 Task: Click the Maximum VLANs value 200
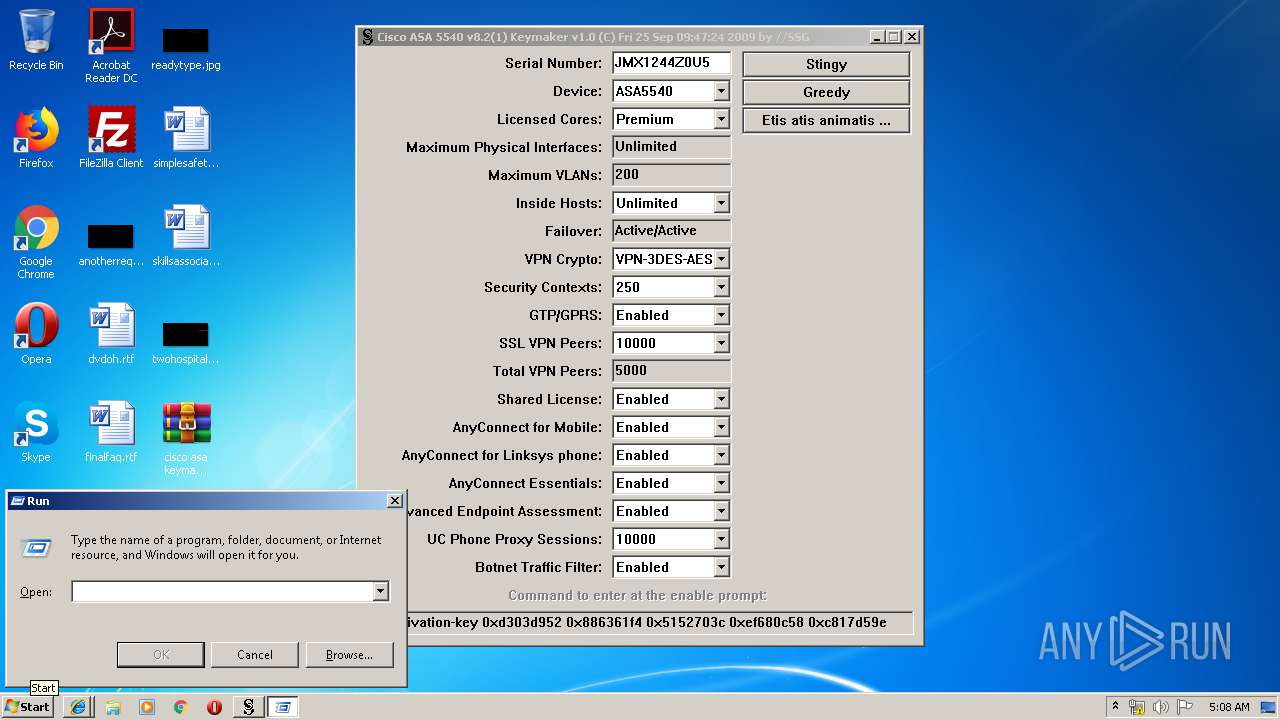point(671,175)
